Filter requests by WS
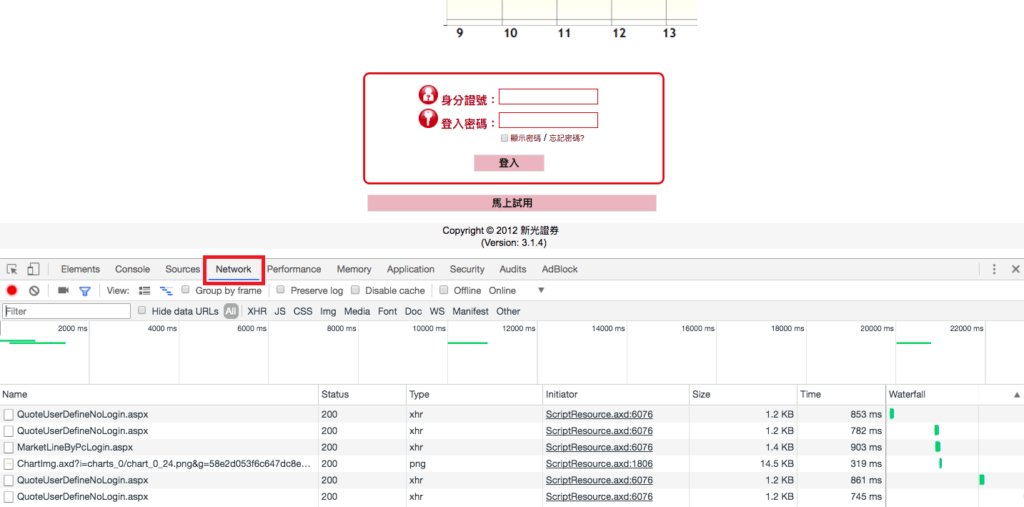This screenshot has width=1024, height=507. tap(437, 312)
